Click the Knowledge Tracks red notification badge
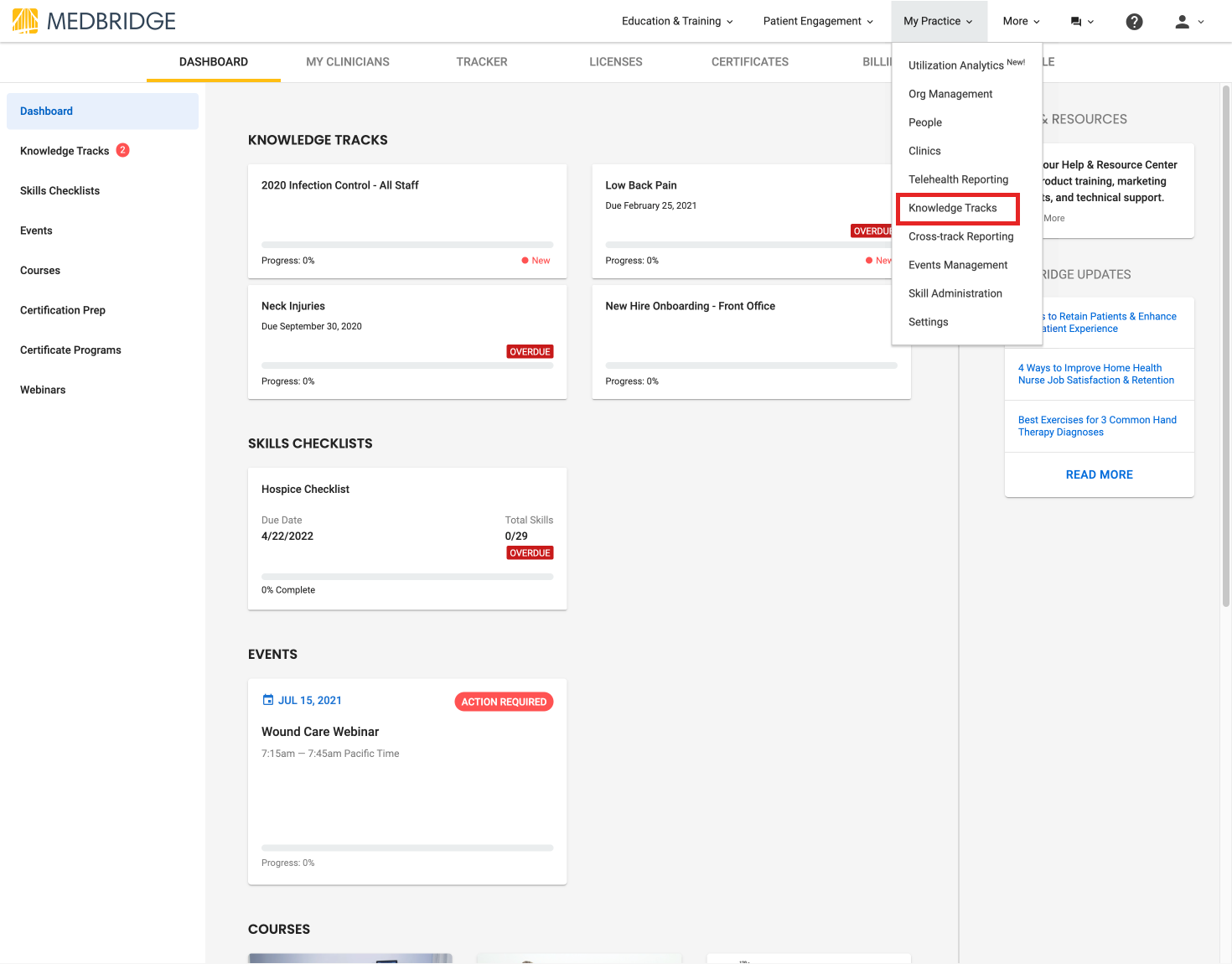This screenshot has width=1232, height=964. tap(122, 150)
